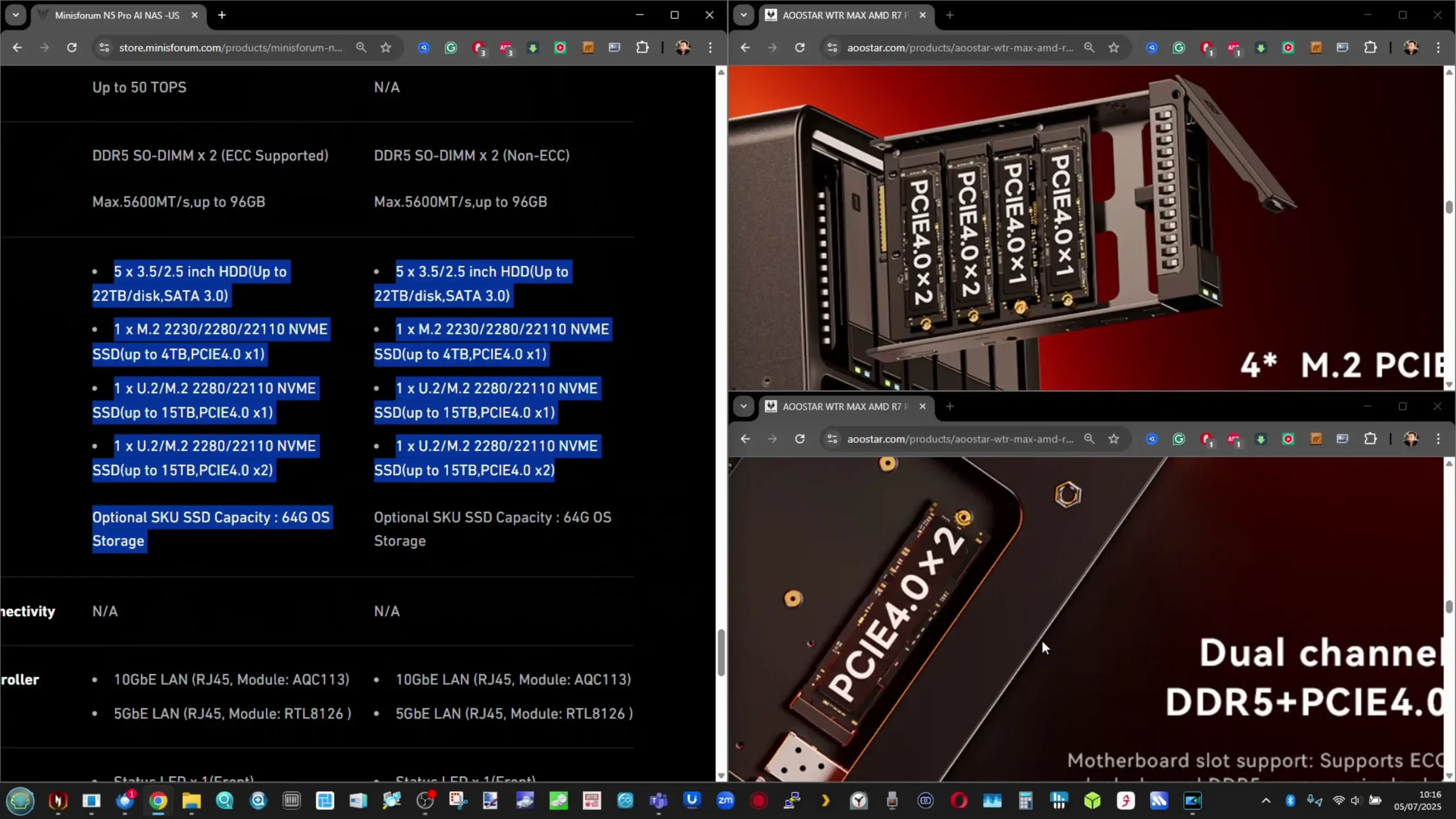This screenshot has height=819, width=1456.
Task: Click the scroll-down arrow in Minisforum window
Action: (721, 776)
